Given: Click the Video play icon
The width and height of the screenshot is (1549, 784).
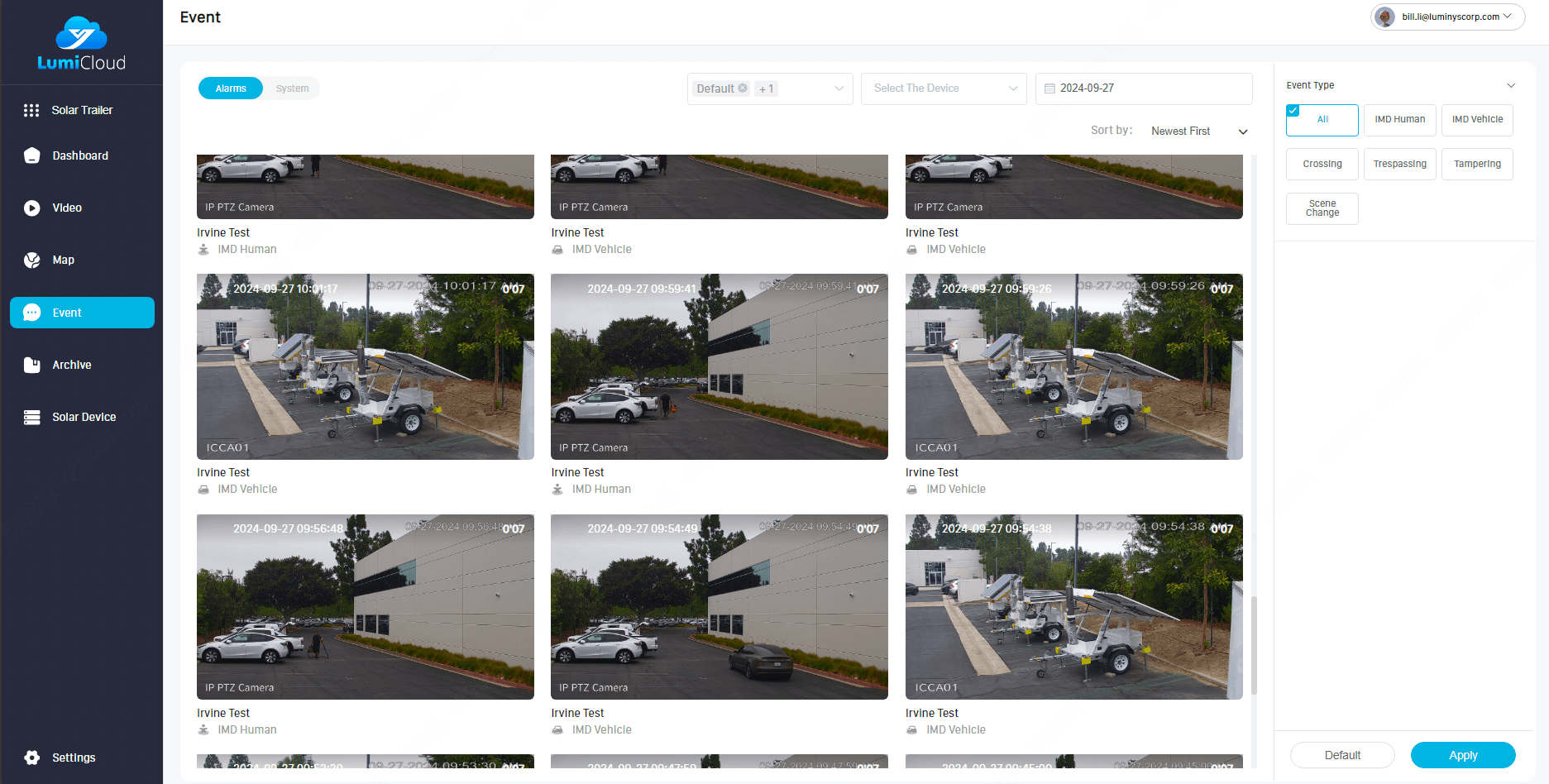Looking at the screenshot, I should [x=31, y=208].
